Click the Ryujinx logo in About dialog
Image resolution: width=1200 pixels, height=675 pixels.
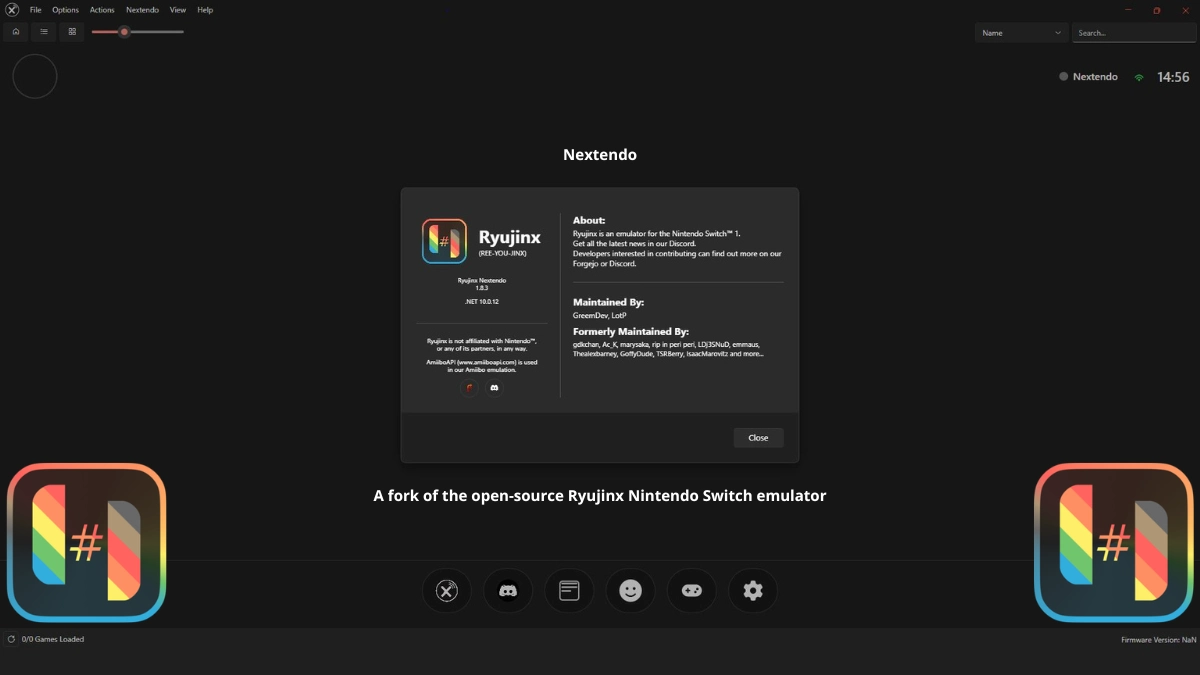click(444, 241)
